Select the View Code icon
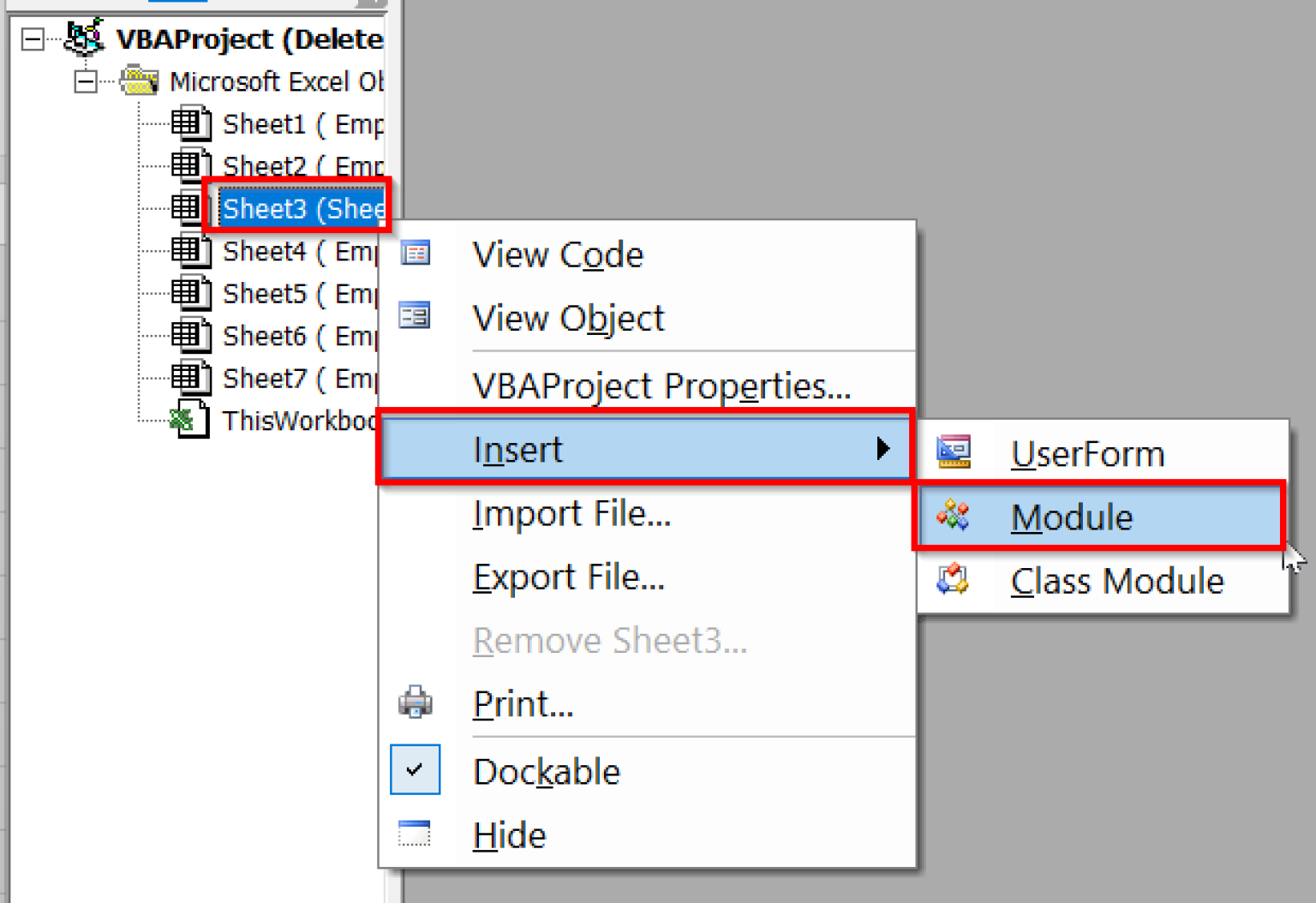 [x=415, y=253]
